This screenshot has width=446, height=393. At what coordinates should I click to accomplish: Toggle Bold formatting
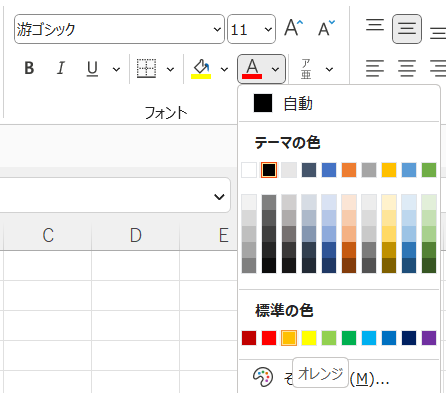tap(29, 68)
